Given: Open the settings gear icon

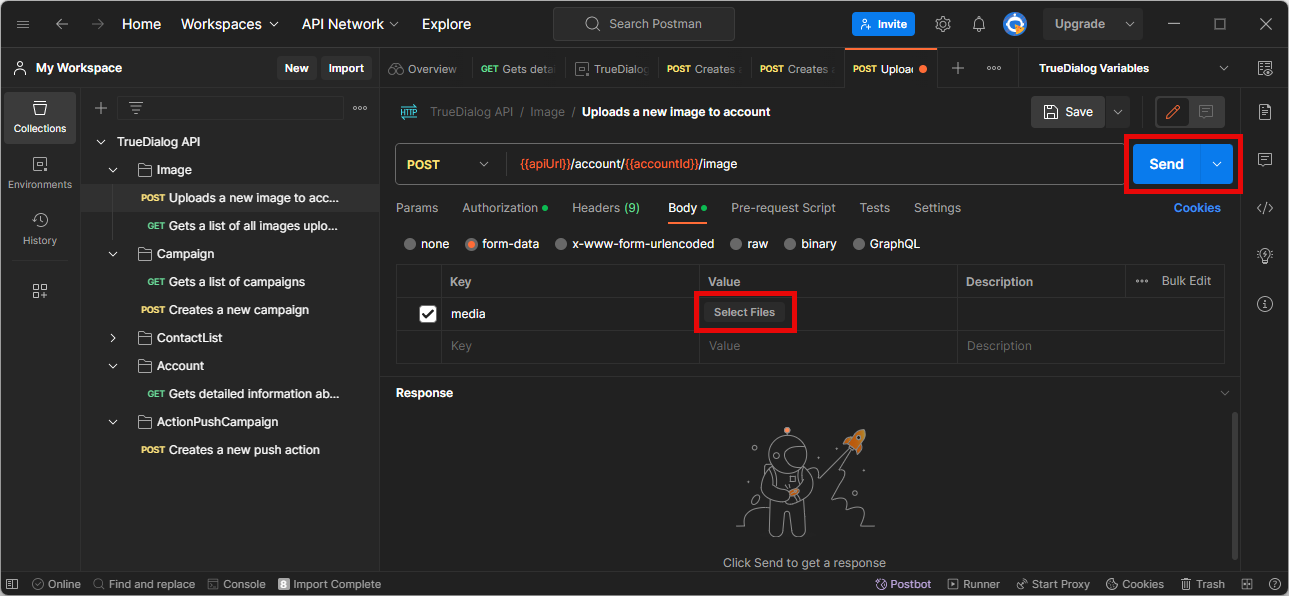Looking at the screenshot, I should [943, 24].
